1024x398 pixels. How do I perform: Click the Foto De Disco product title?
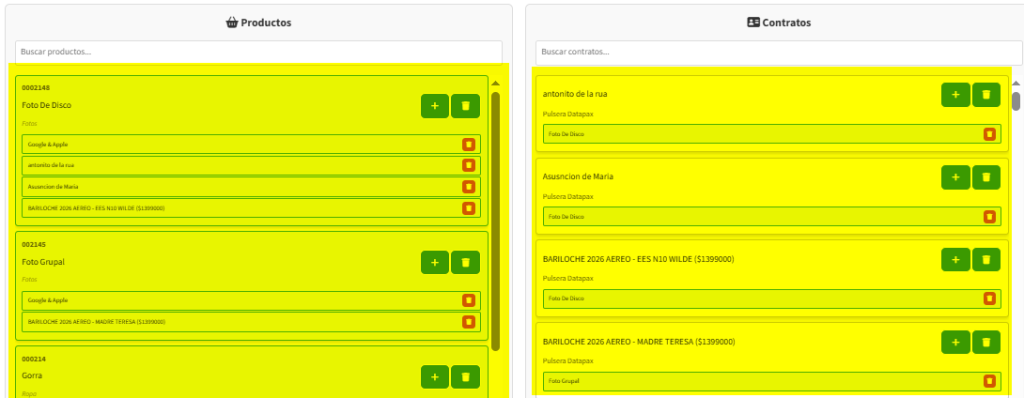point(46,105)
